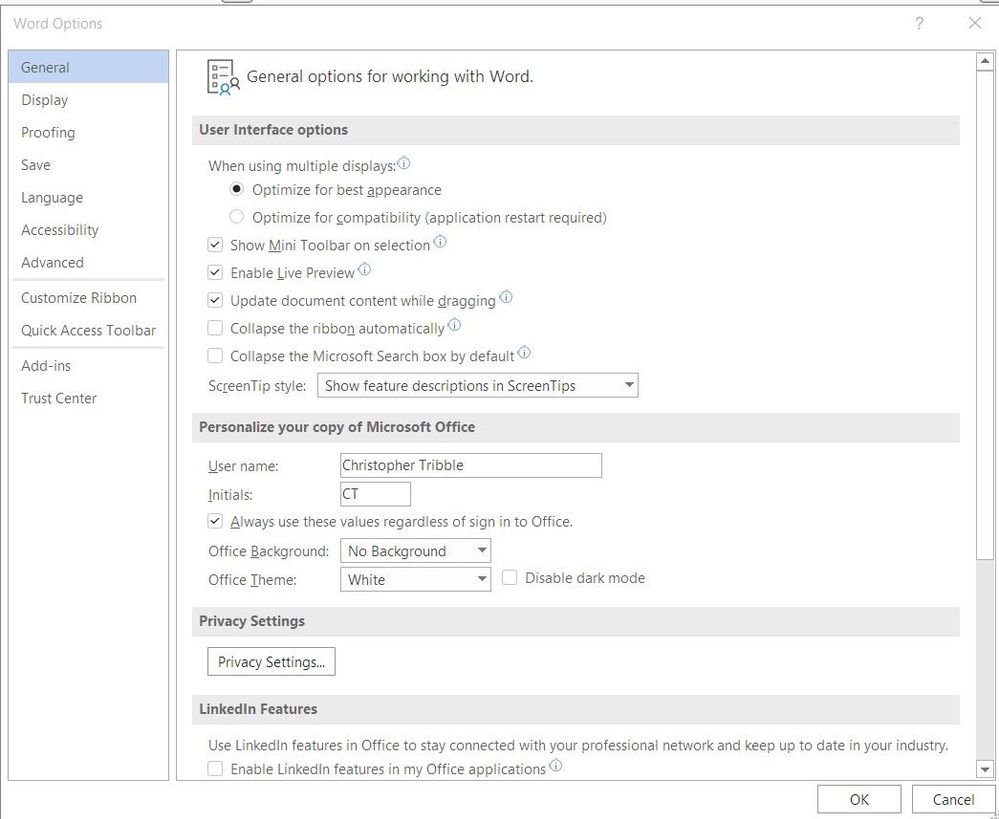Screen dimensions: 999x819
Task: Open Customize Ribbon settings
Action: click(89, 298)
